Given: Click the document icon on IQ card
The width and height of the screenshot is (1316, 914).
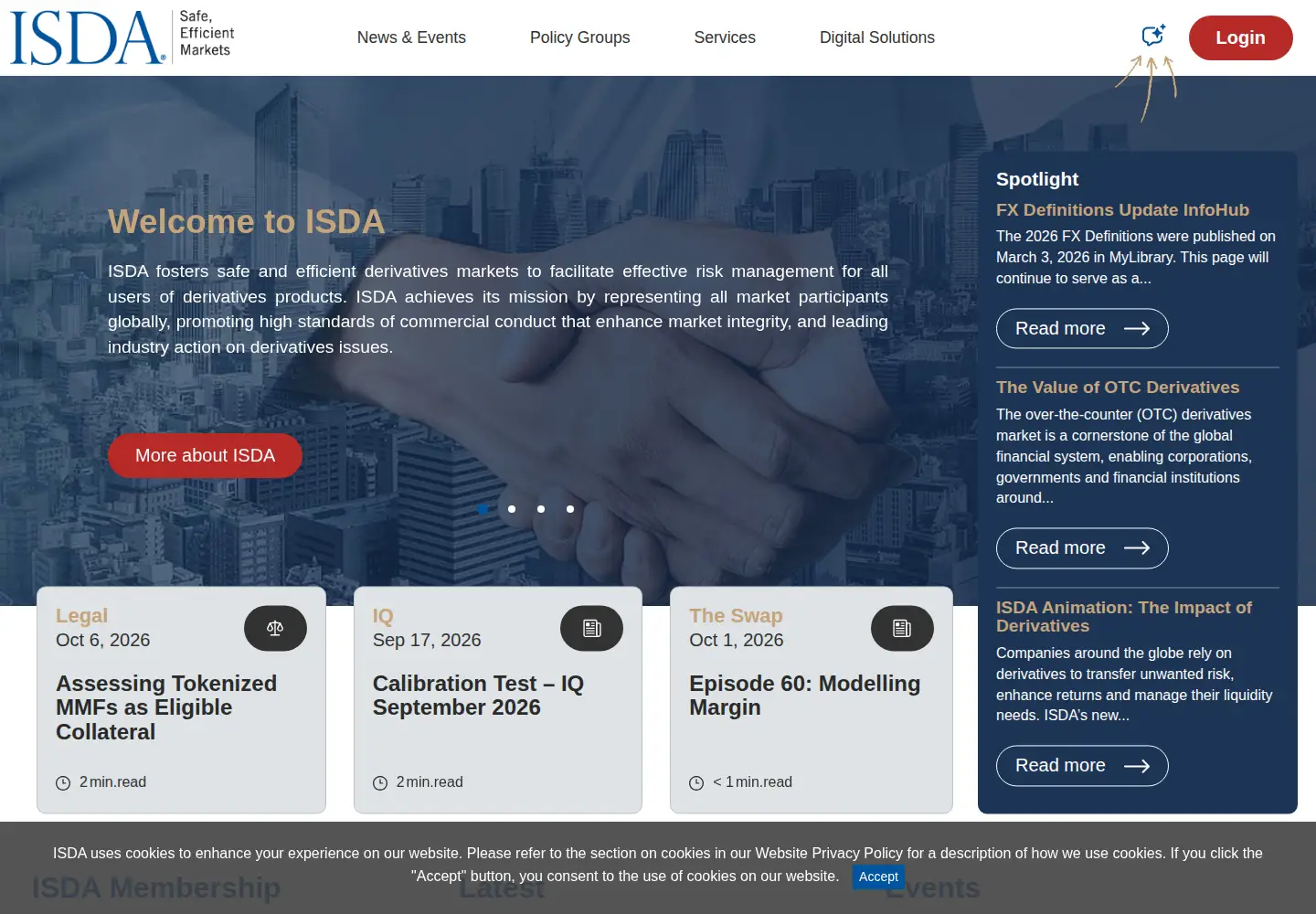Looking at the screenshot, I should tap(591, 628).
